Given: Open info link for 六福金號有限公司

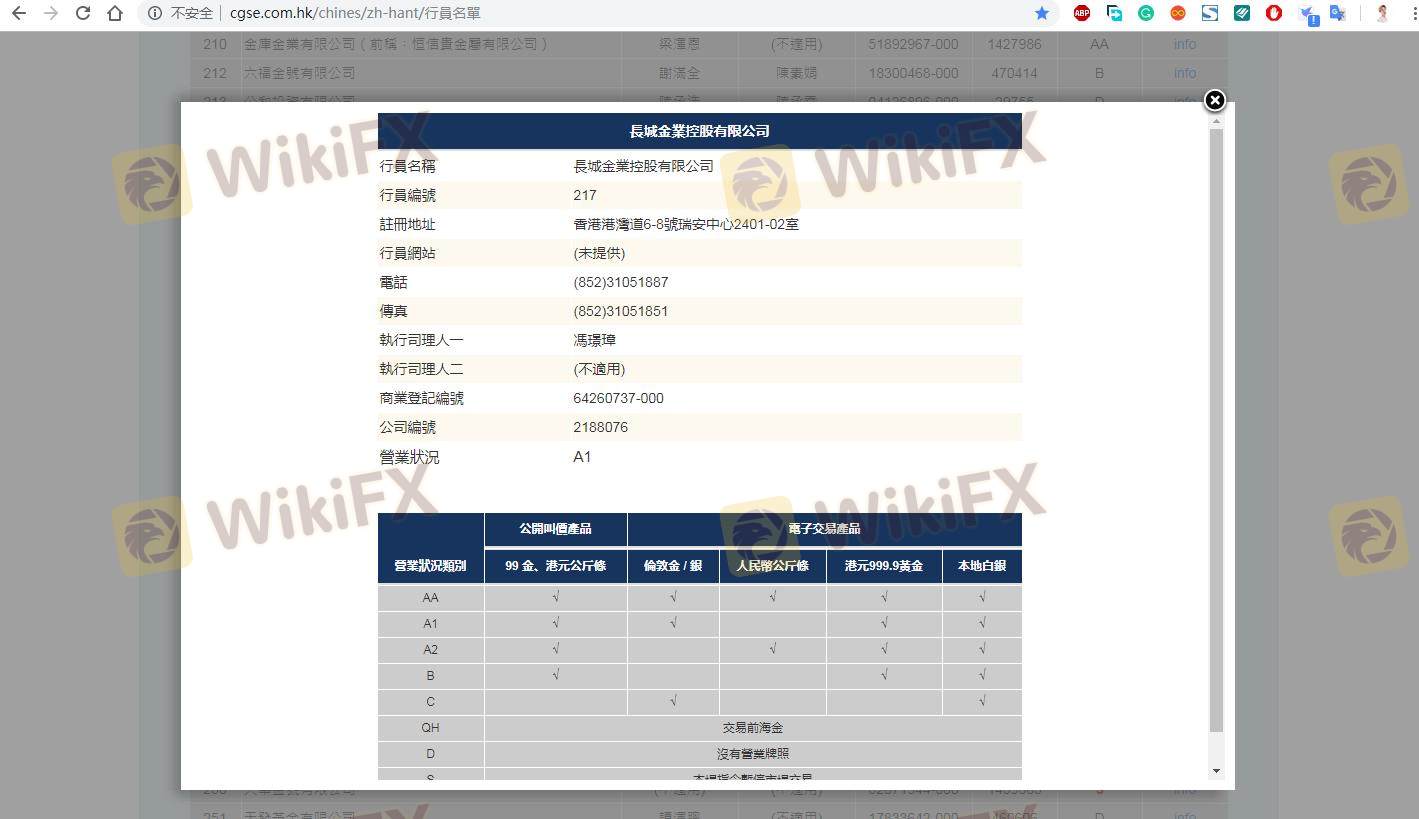Looking at the screenshot, I should coord(1185,73).
